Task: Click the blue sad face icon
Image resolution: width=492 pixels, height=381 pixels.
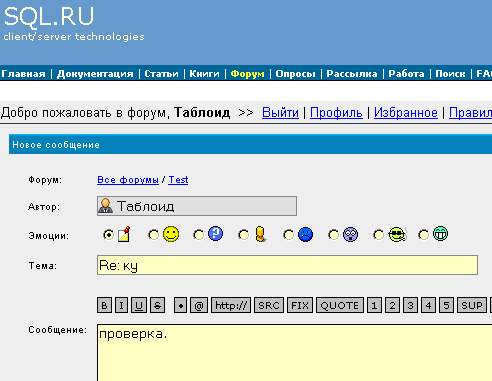Action: coord(305,234)
